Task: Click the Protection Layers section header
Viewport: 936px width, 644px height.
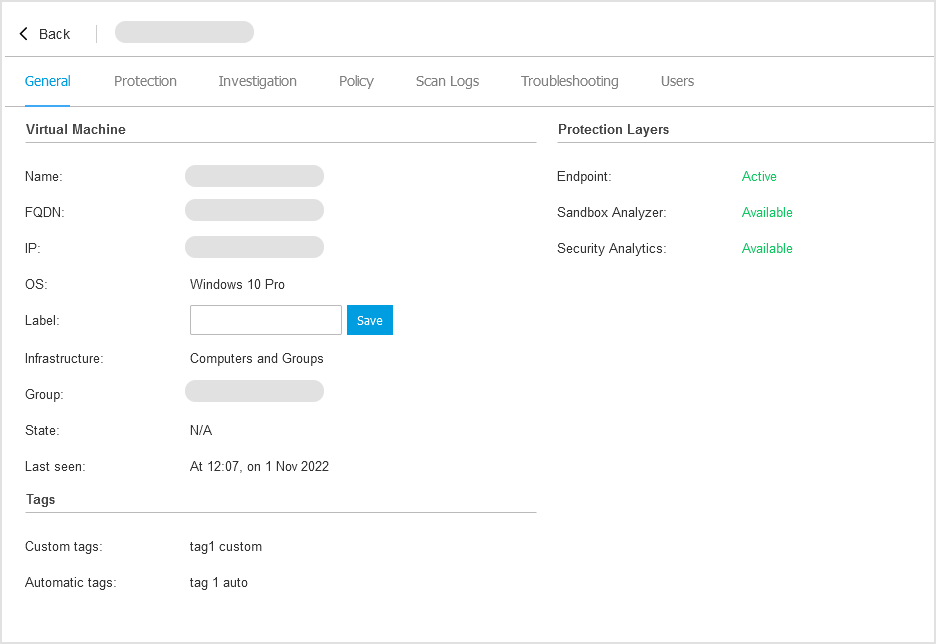Action: [613, 129]
